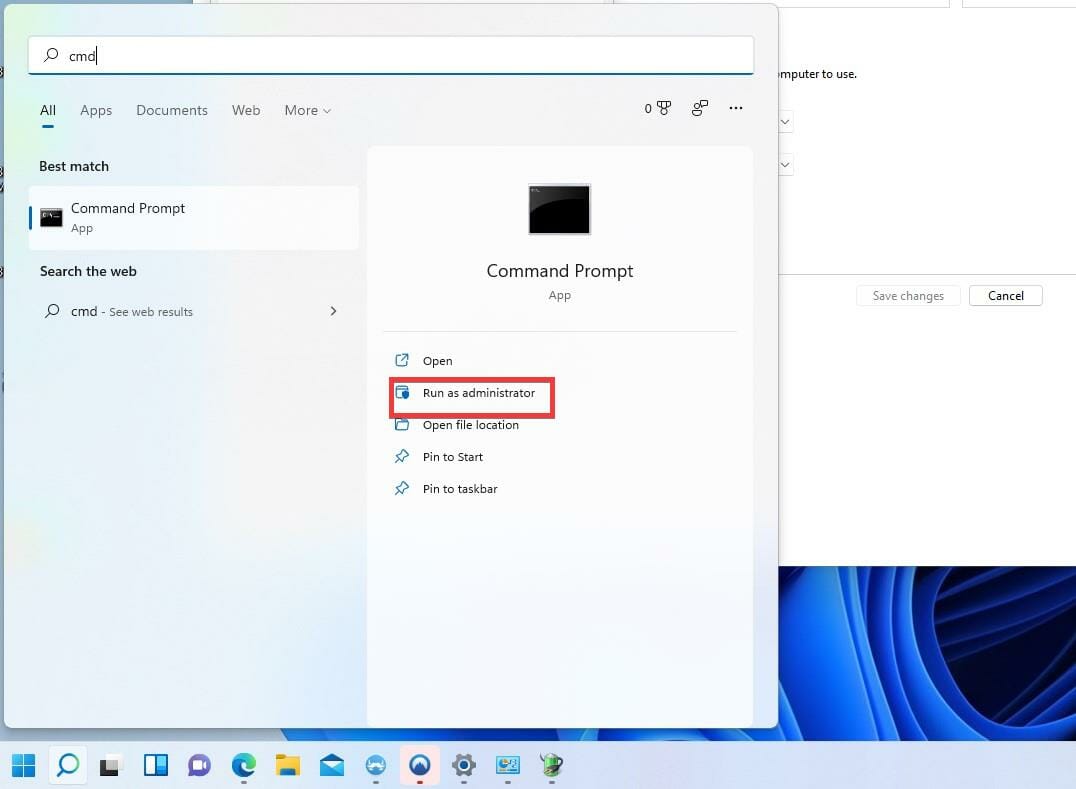Click the cmd search input field
This screenshot has height=789, width=1076.
point(390,56)
